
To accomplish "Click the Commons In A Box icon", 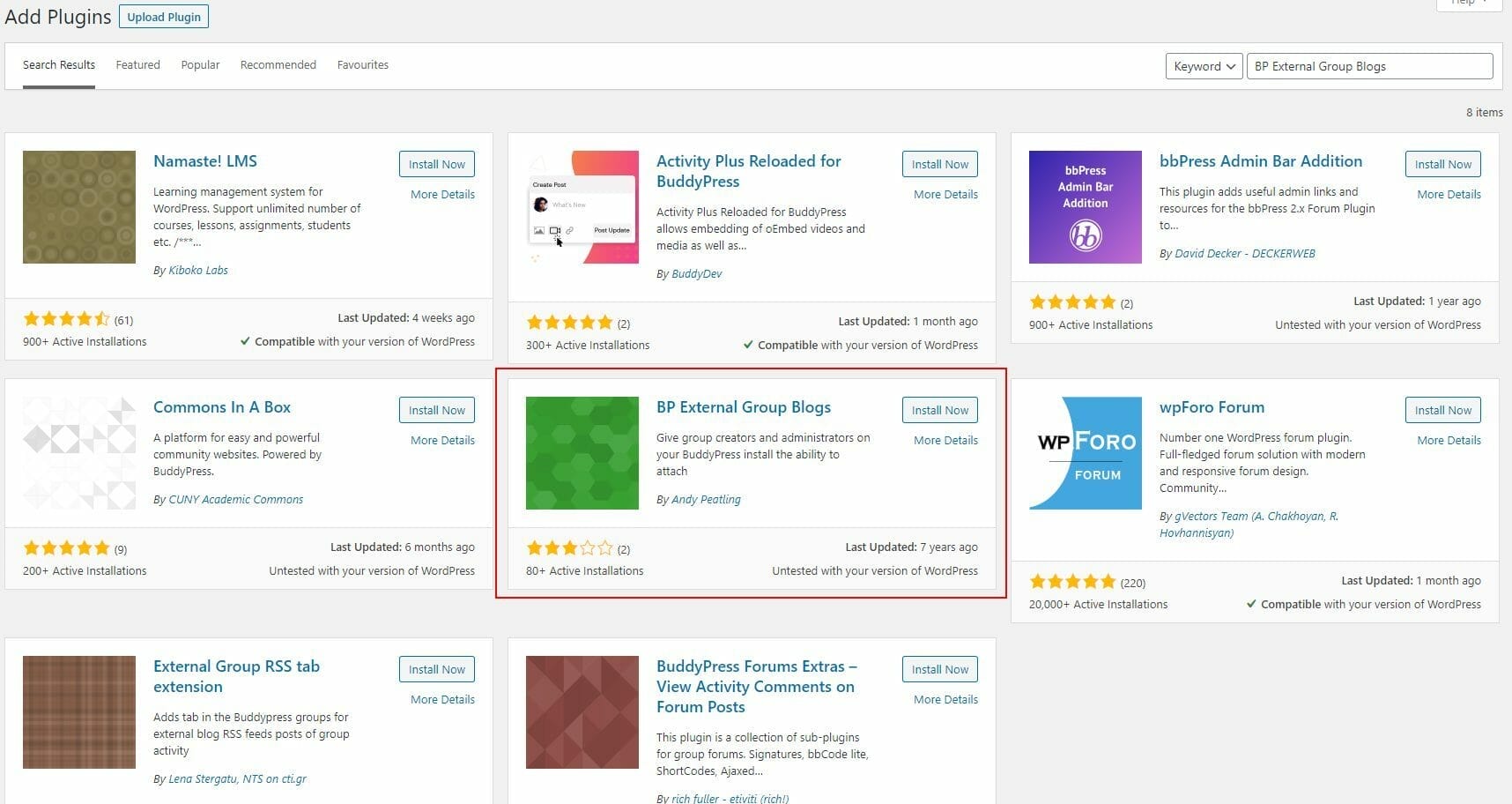I will coord(79,453).
